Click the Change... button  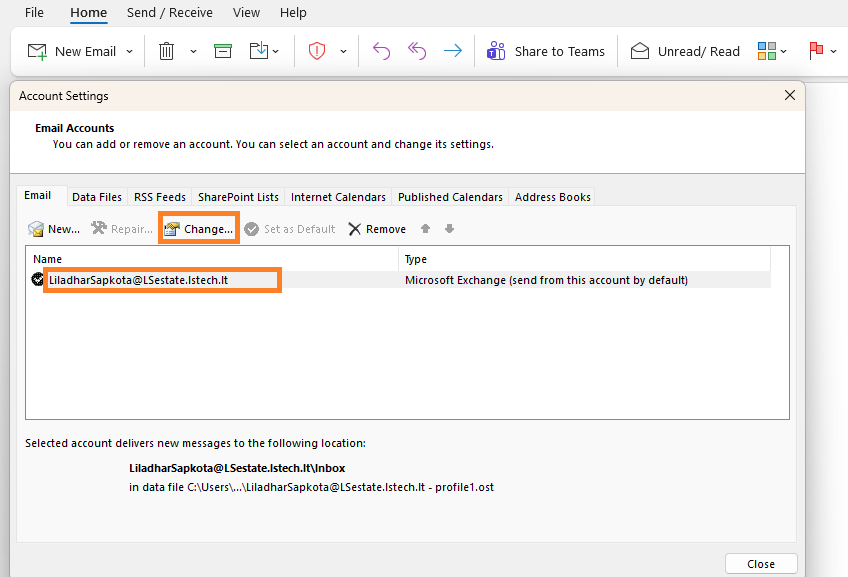click(199, 229)
